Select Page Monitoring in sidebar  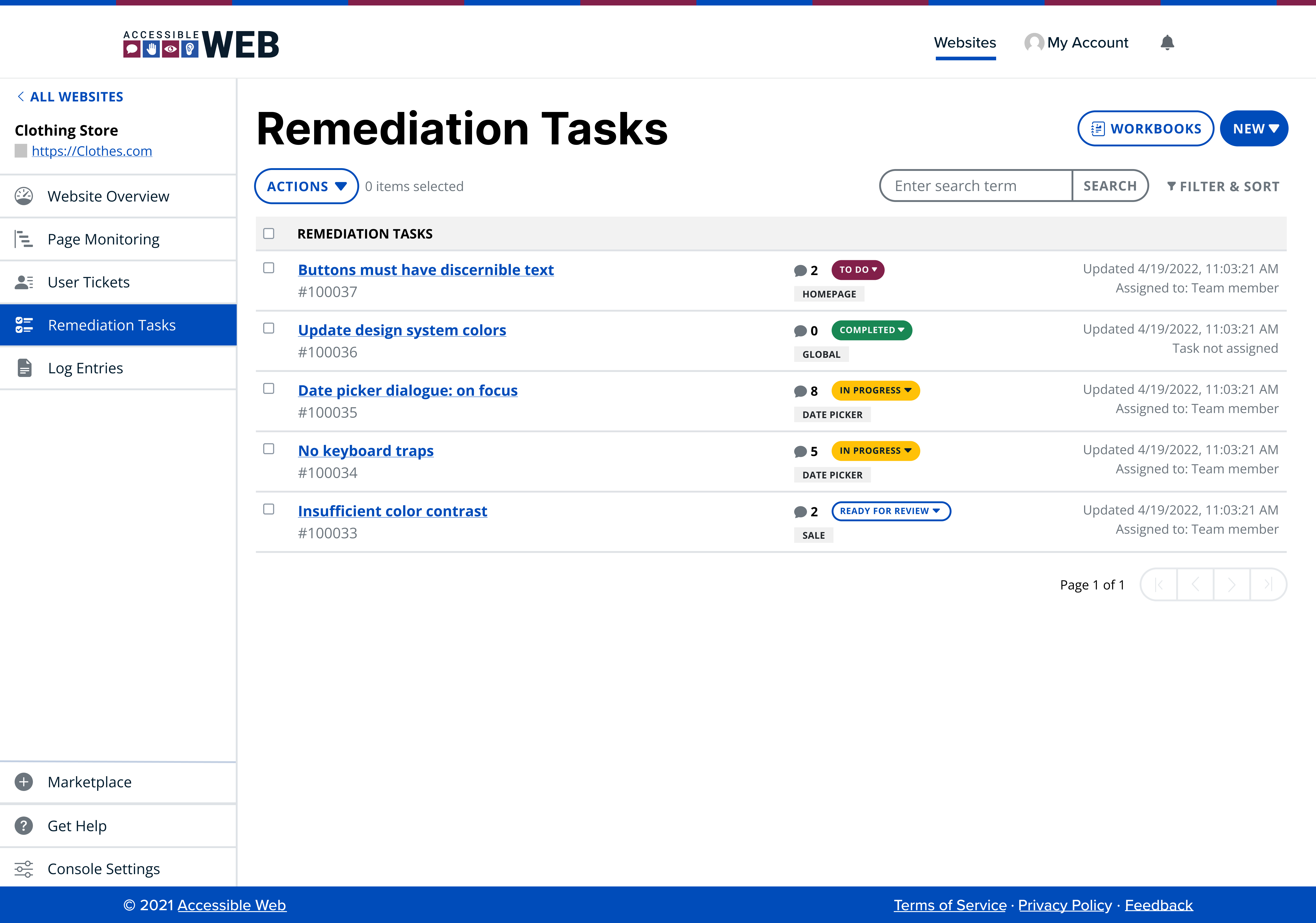pos(118,239)
